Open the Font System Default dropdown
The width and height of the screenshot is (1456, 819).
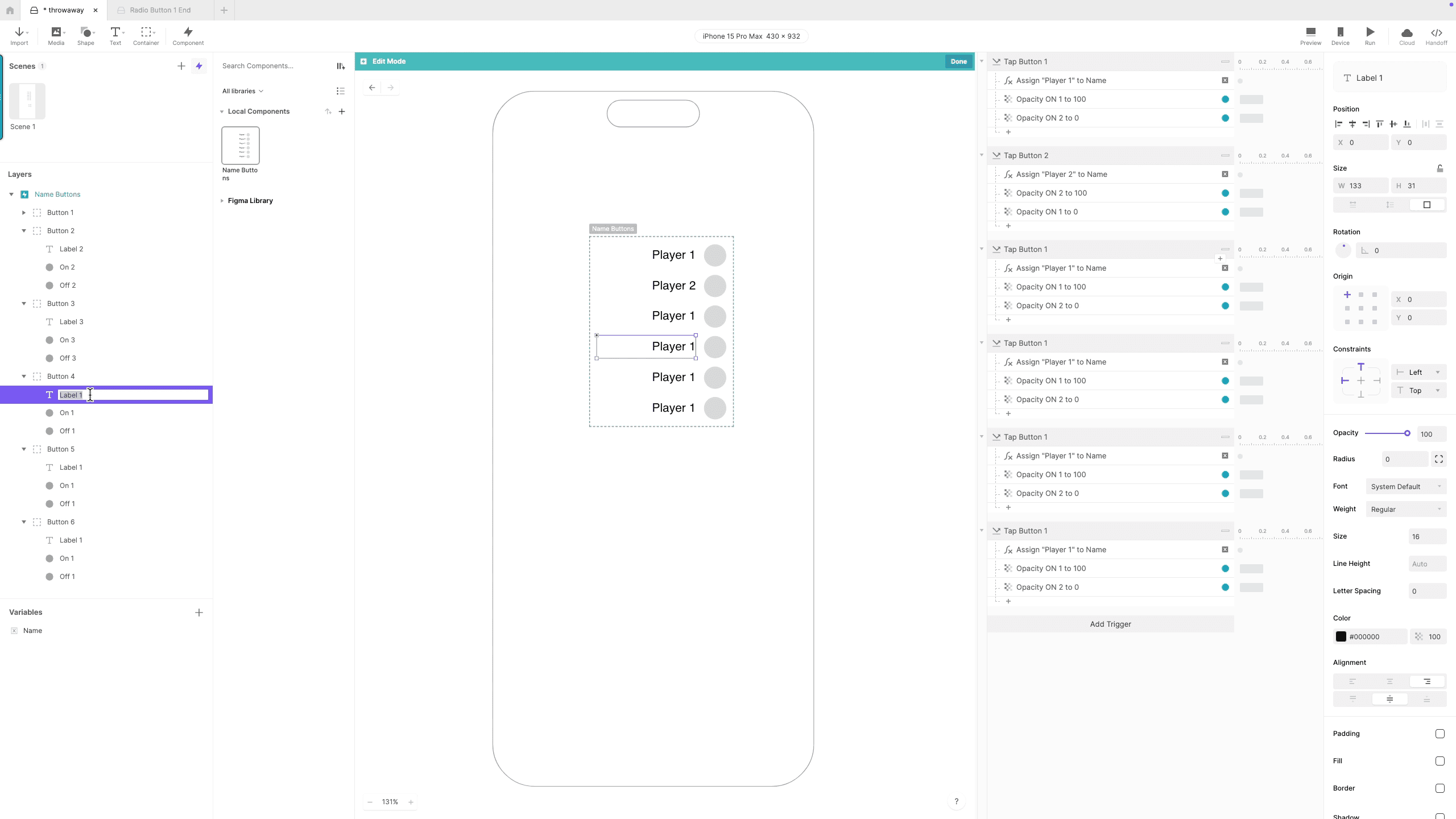click(x=1405, y=487)
